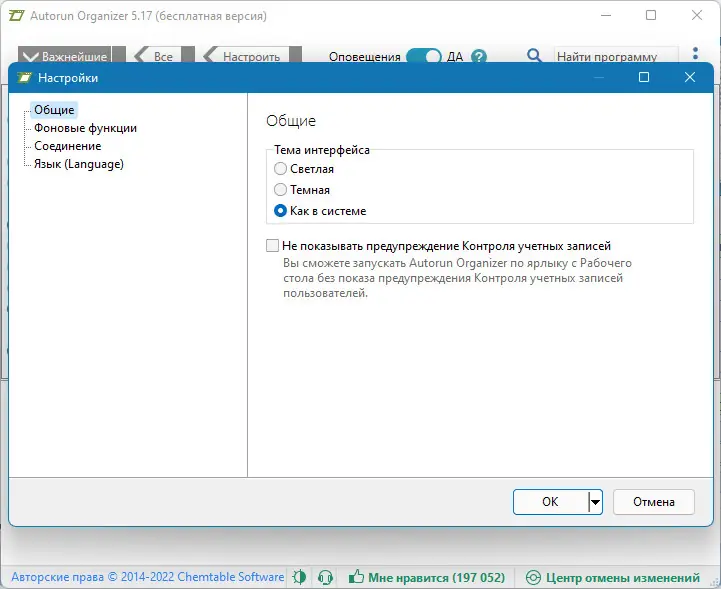Close the Настройки dialog

tap(690, 77)
